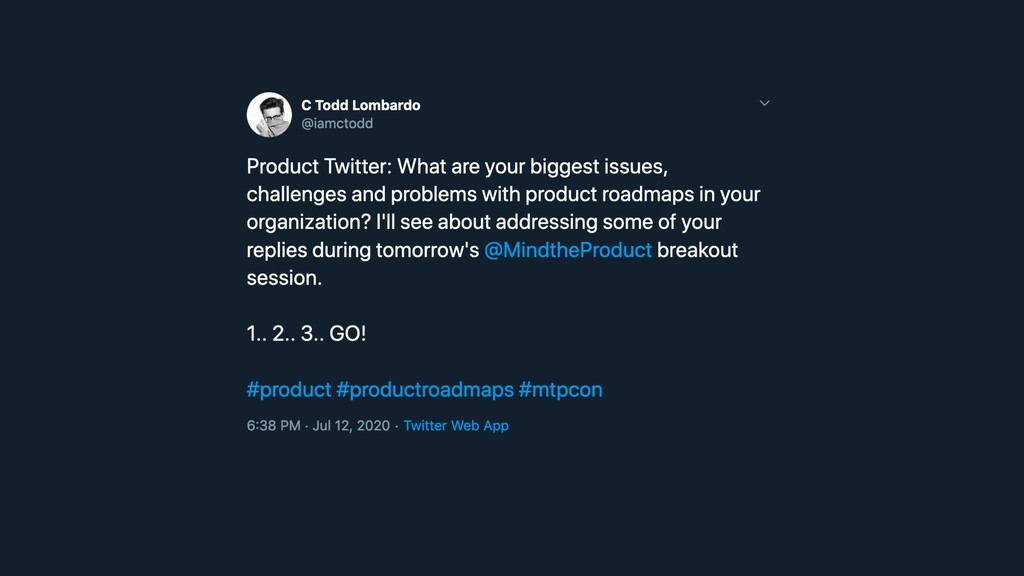
Task: Open the C Todd Lombardo display name
Action: click(360, 105)
